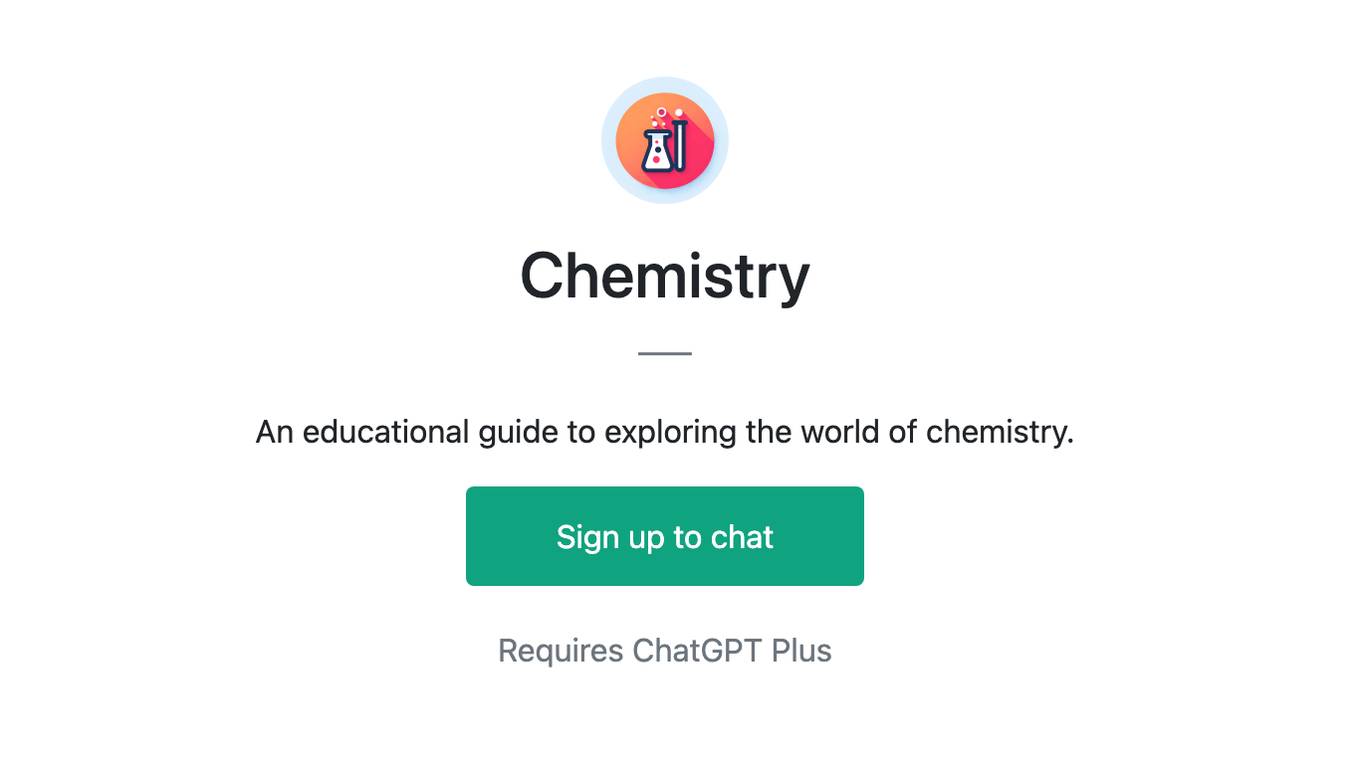Click the Sign up to chat button
1360x764 pixels.
pyautogui.click(x=665, y=536)
